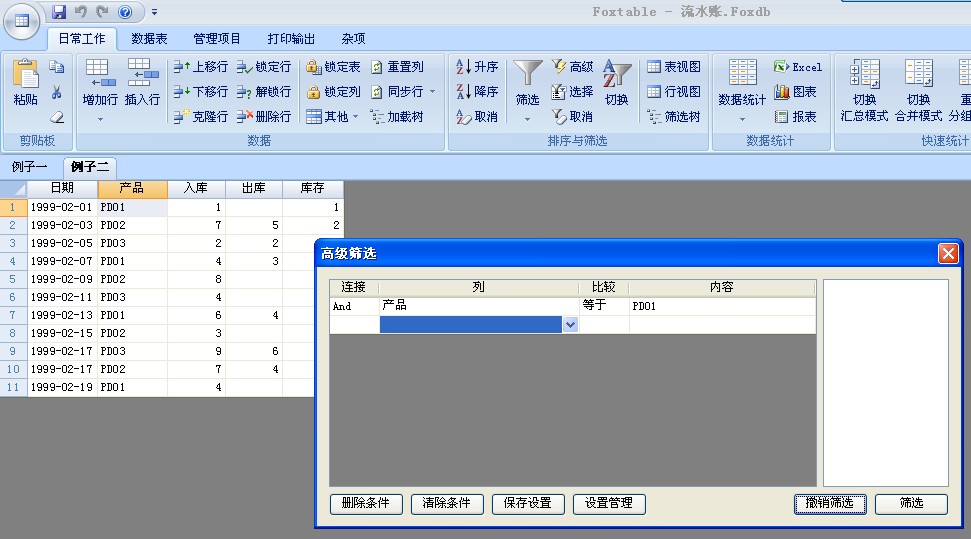Cancel sorting with 取消 under 降序

pyautogui.click(x=477, y=116)
